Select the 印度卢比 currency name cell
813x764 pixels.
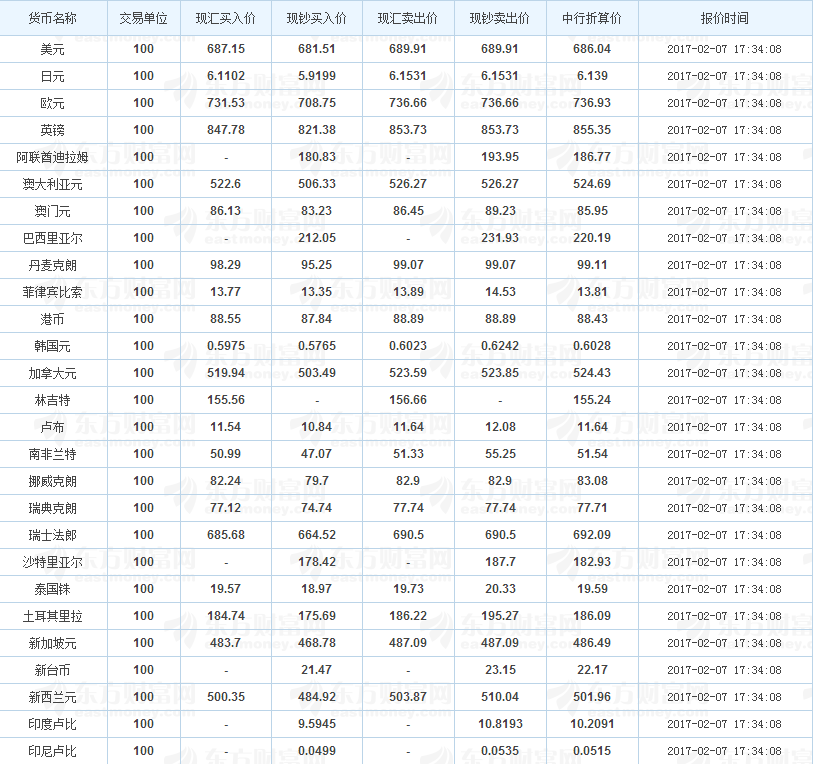click(53, 724)
